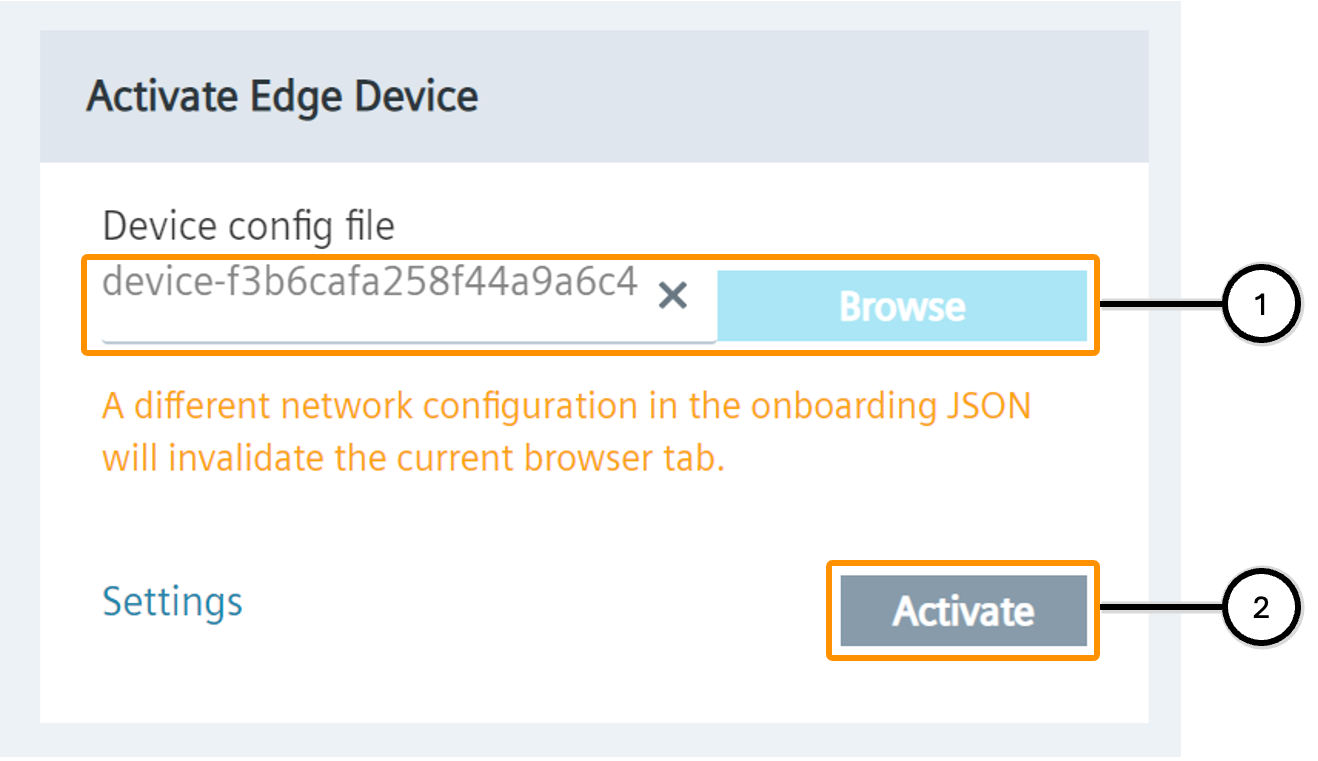Open the Settings link

[x=172, y=602]
